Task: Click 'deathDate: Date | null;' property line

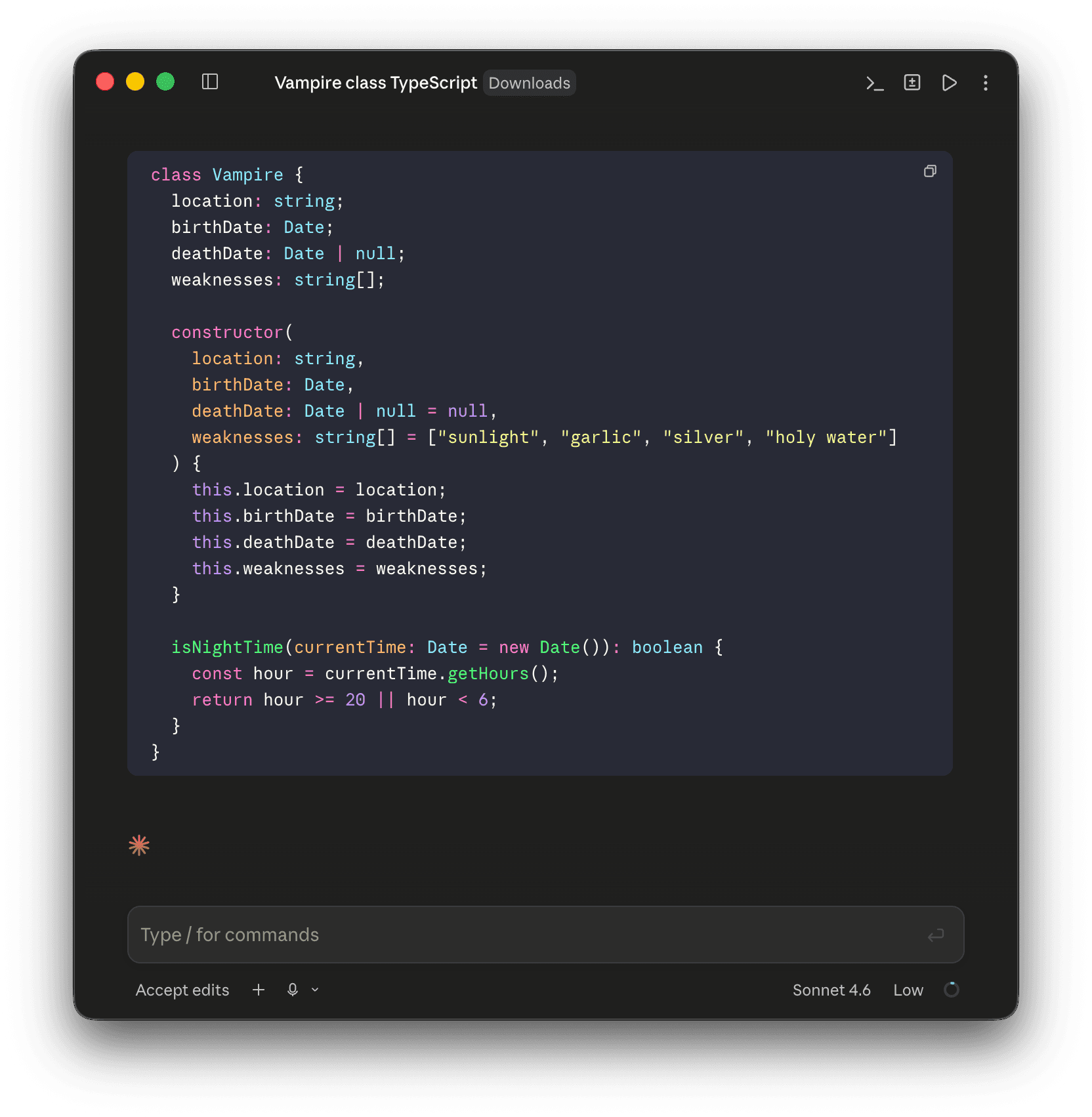Action: pyautogui.click(x=288, y=253)
